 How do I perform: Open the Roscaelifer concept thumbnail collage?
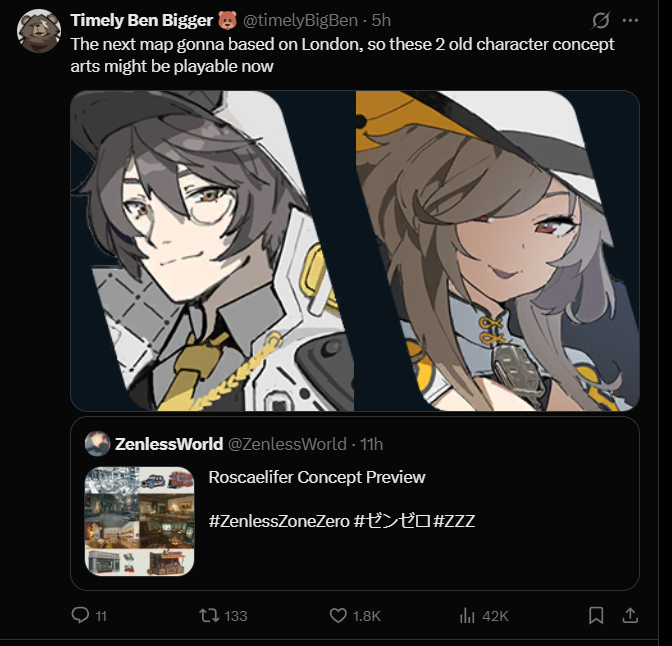[x=140, y=521]
